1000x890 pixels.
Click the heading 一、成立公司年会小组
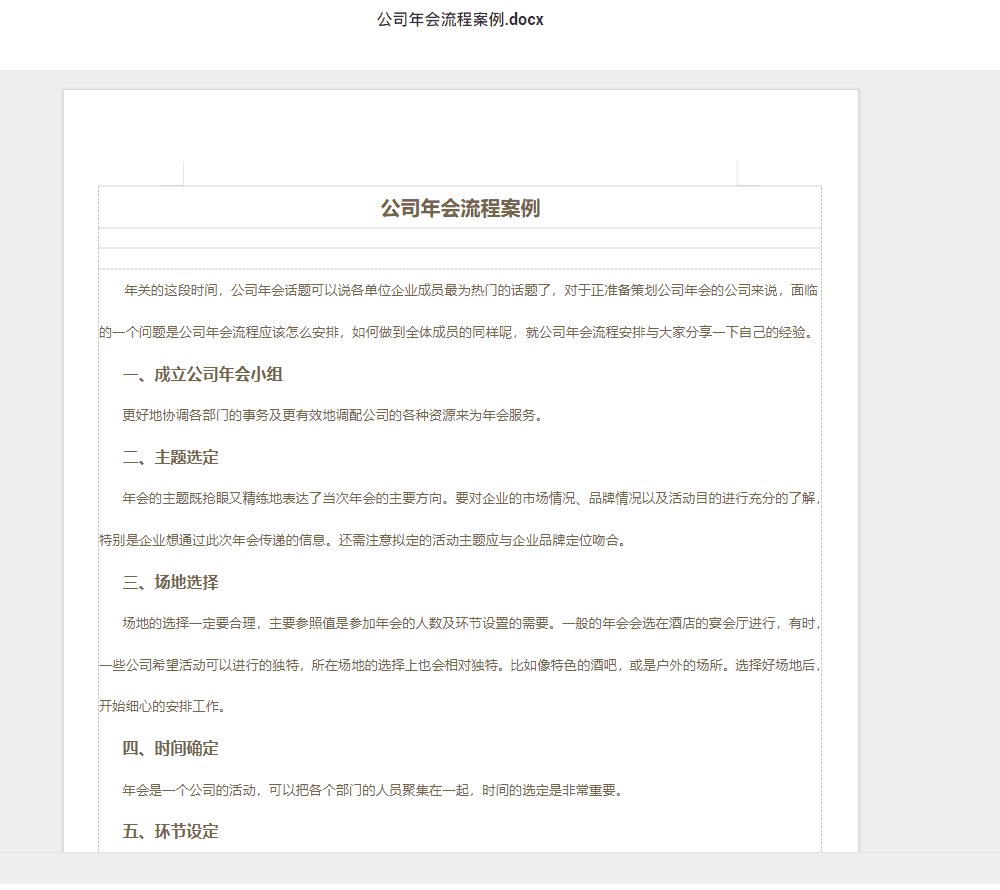[x=202, y=374]
